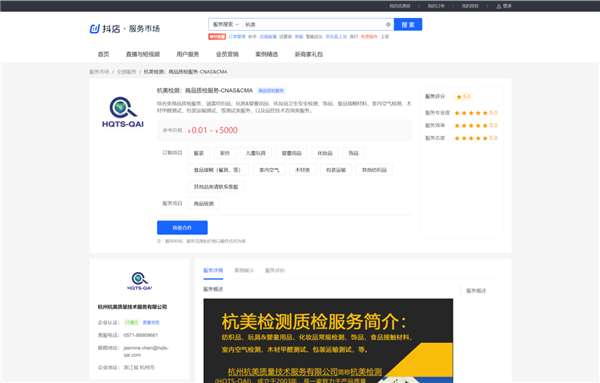
Task: Select the 家纺 order option
Action: pyautogui.click(x=225, y=153)
